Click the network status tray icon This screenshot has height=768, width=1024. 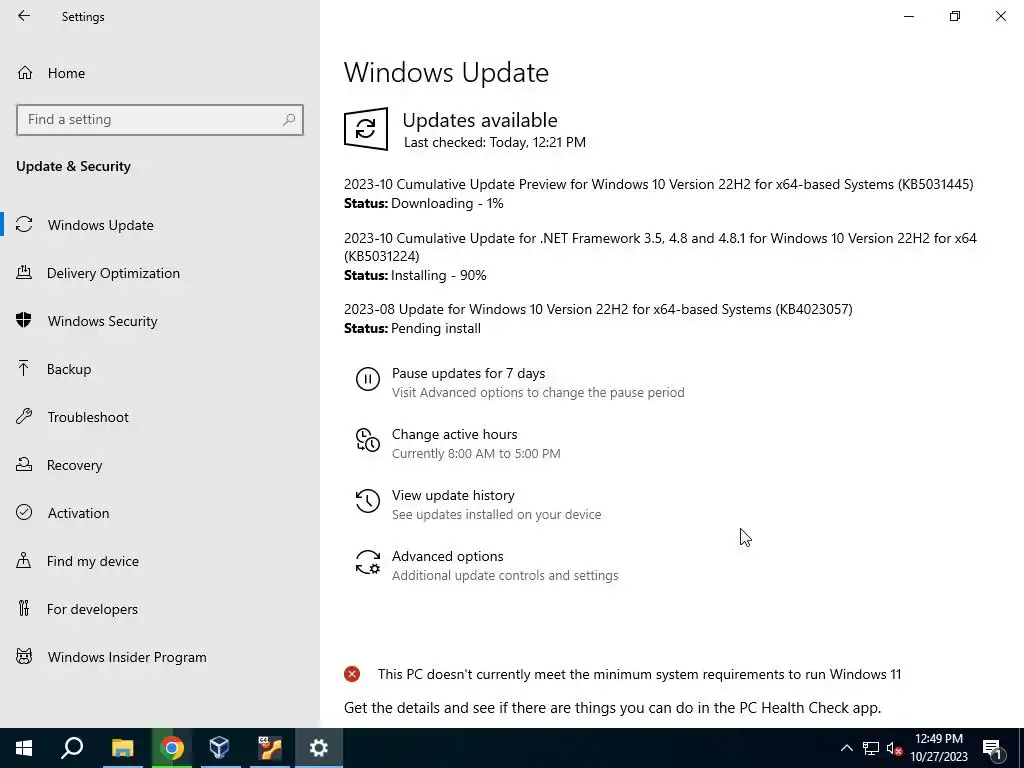[x=871, y=748]
